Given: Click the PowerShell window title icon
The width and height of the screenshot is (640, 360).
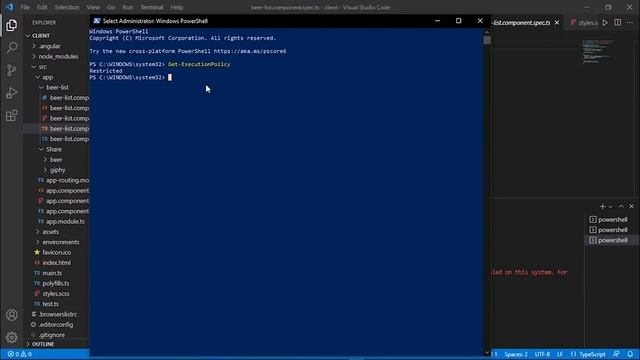Looking at the screenshot, I should point(97,21).
